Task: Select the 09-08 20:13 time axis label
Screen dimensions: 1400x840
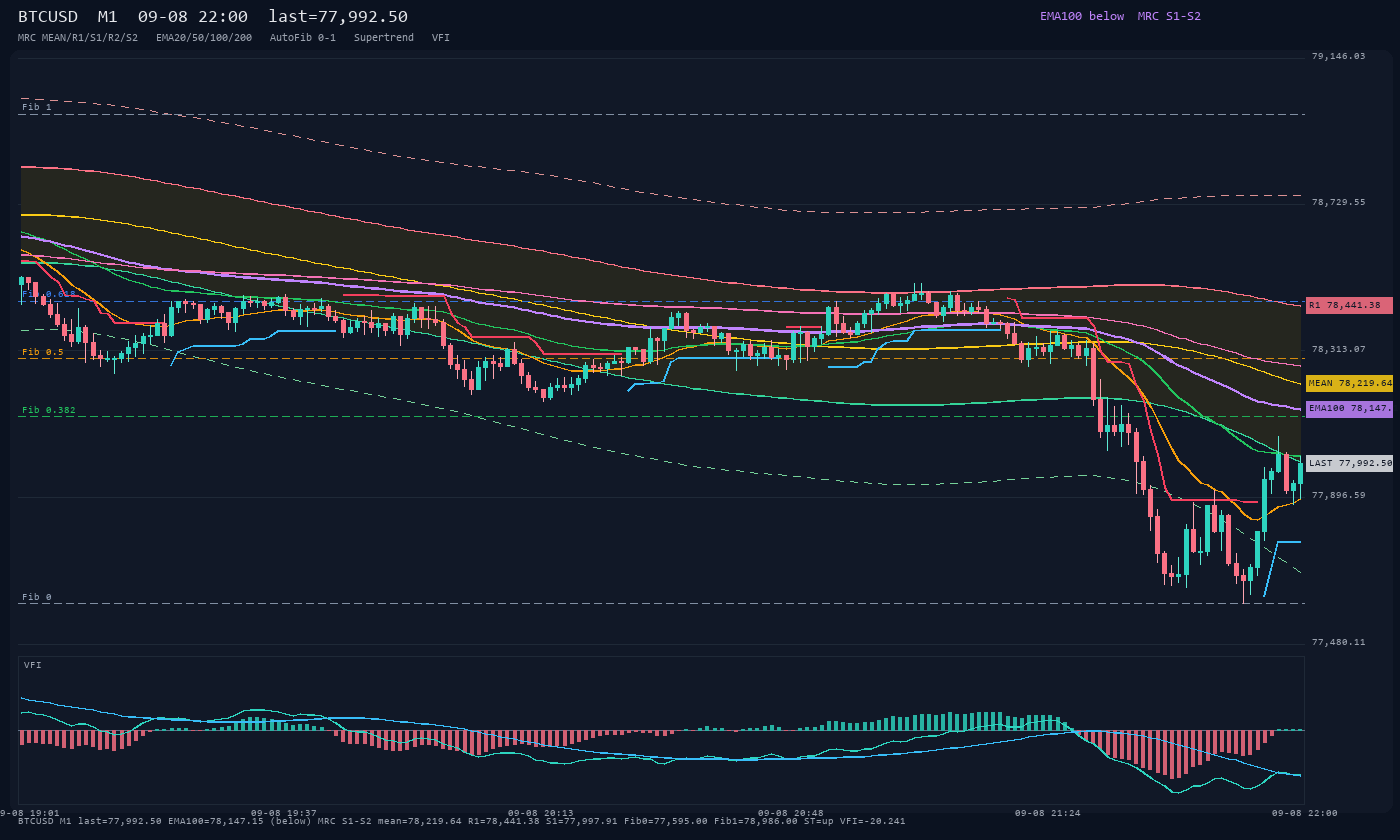Action: pos(541,813)
